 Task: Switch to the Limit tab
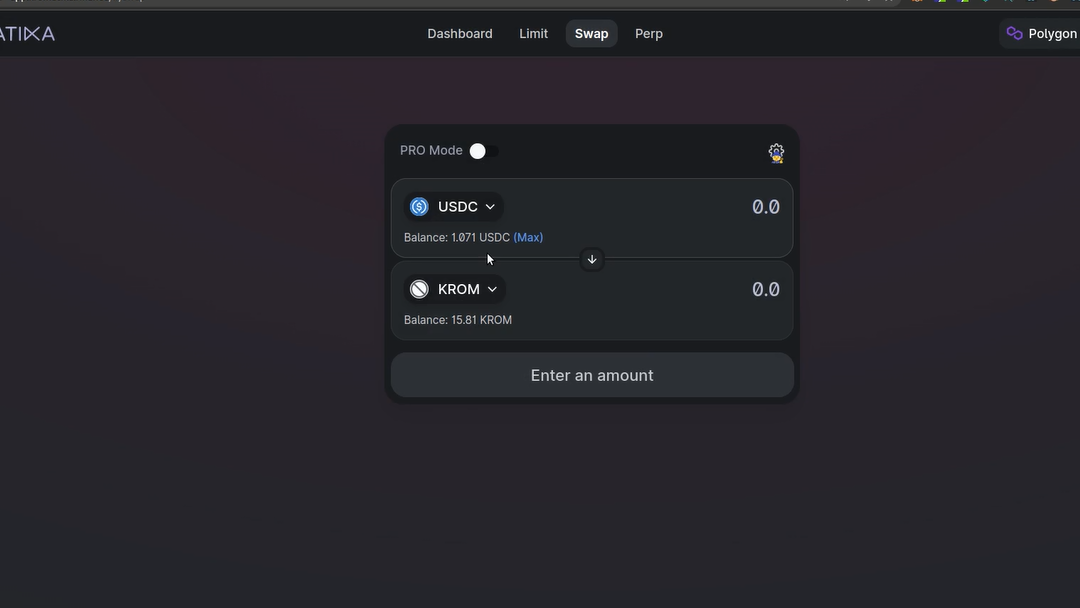click(533, 34)
